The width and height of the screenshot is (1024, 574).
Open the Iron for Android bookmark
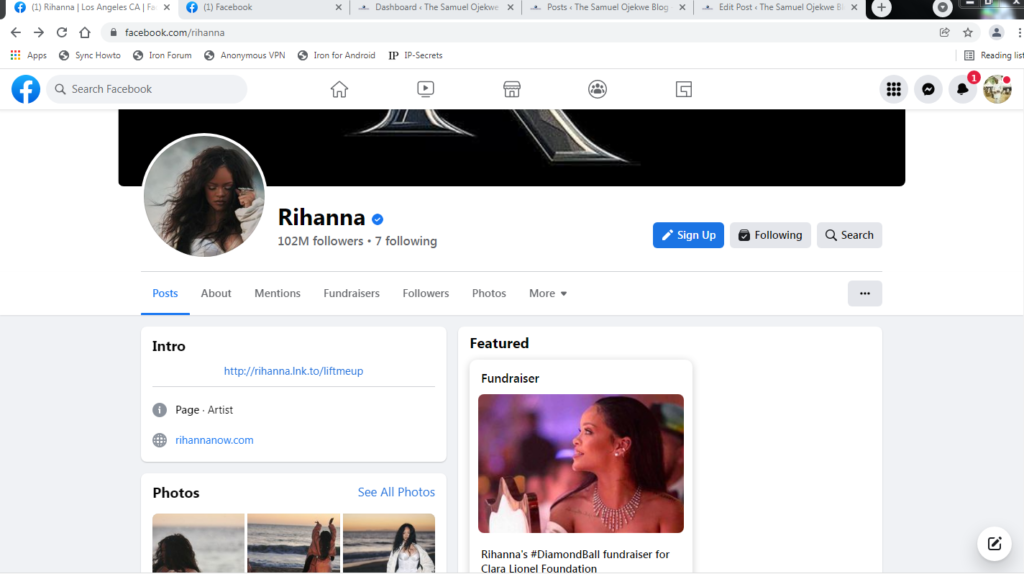point(337,56)
